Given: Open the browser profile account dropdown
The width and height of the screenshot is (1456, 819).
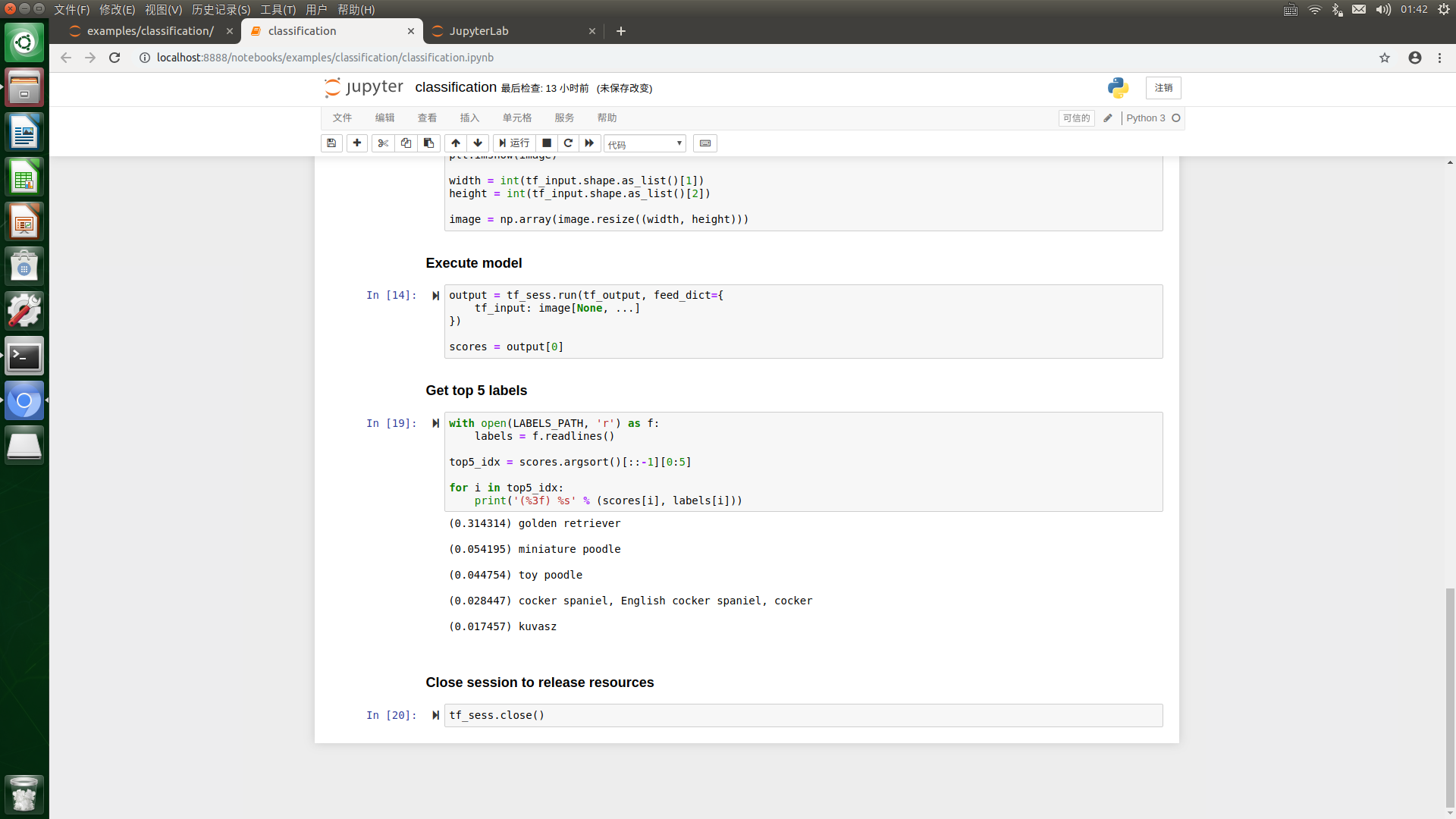Looking at the screenshot, I should (1414, 58).
